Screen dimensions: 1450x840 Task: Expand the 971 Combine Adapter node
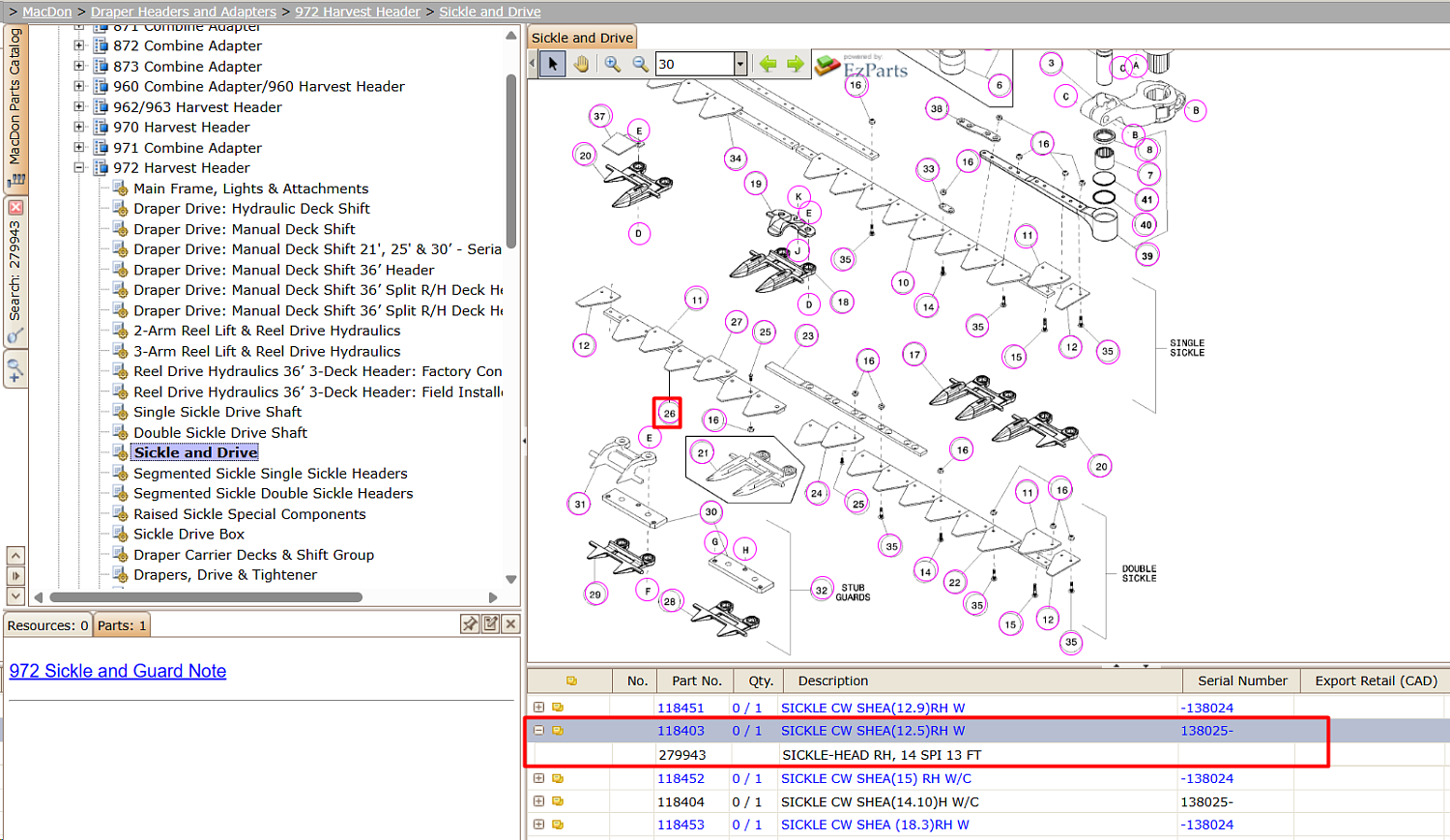(x=79, y=147)
